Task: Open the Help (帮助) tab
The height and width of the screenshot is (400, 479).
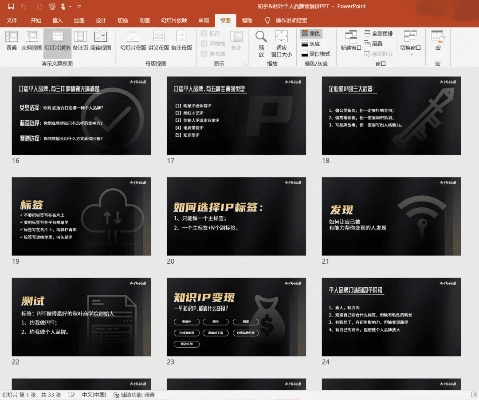Action: [x=247, y=20]
